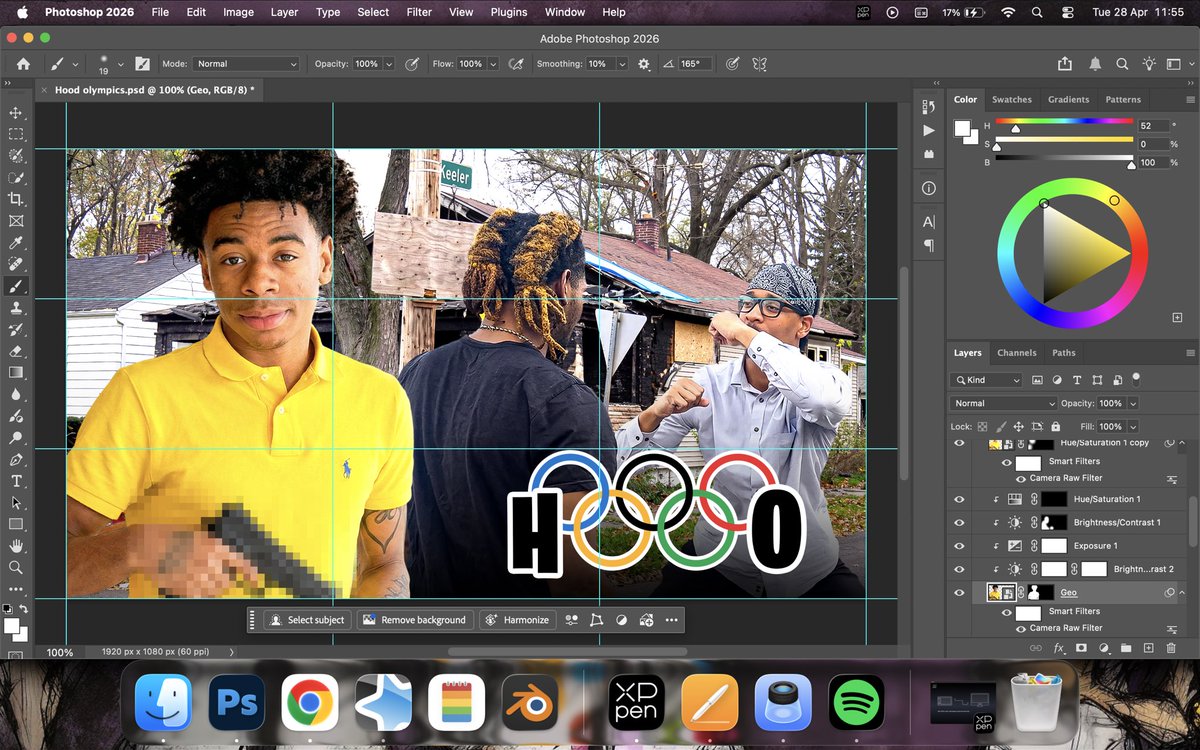Open the brush Mode dropdown
The height and width of the screenshot is (750, 1200).
pyautogui.click(x=245, y=63)
